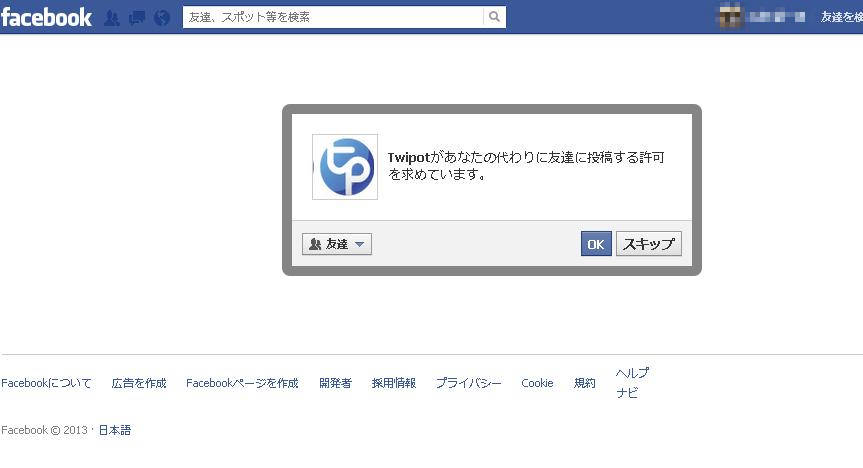863x468 pixels.
Task: Click the Twipot app logo thumbnail
Action: (345, 167)
